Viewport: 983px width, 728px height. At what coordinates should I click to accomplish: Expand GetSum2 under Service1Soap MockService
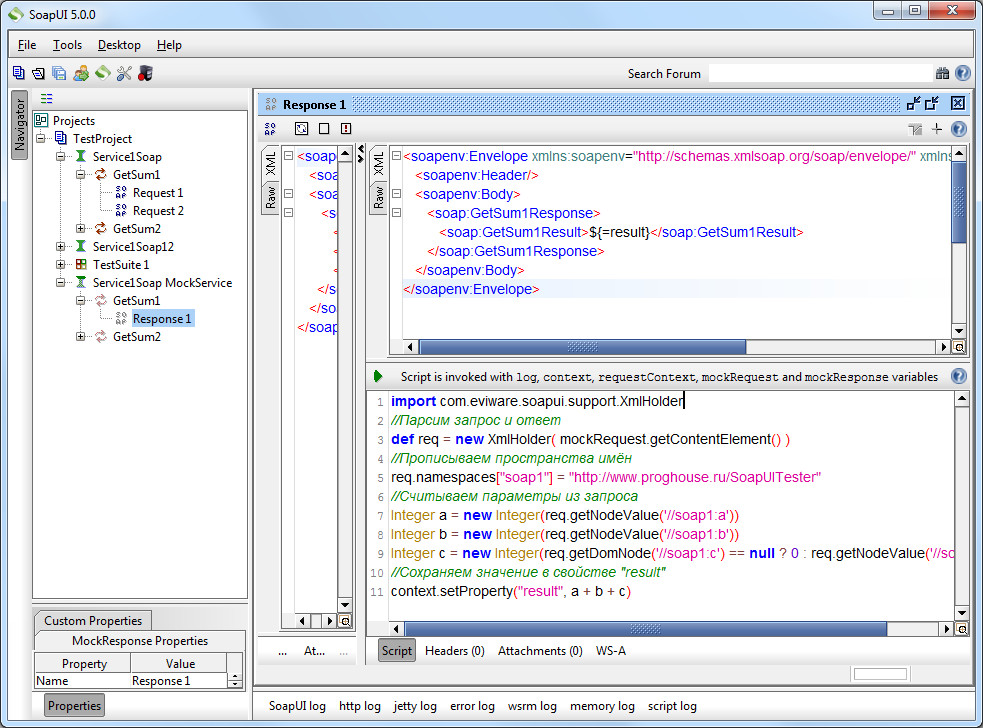(x=81, y=337)
